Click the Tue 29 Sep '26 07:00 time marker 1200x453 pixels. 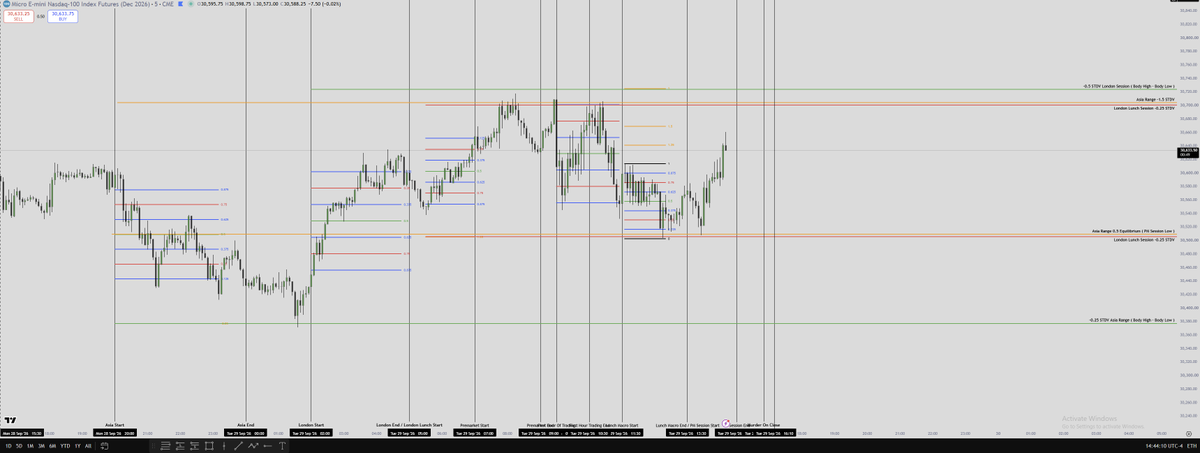click(474, 434)
